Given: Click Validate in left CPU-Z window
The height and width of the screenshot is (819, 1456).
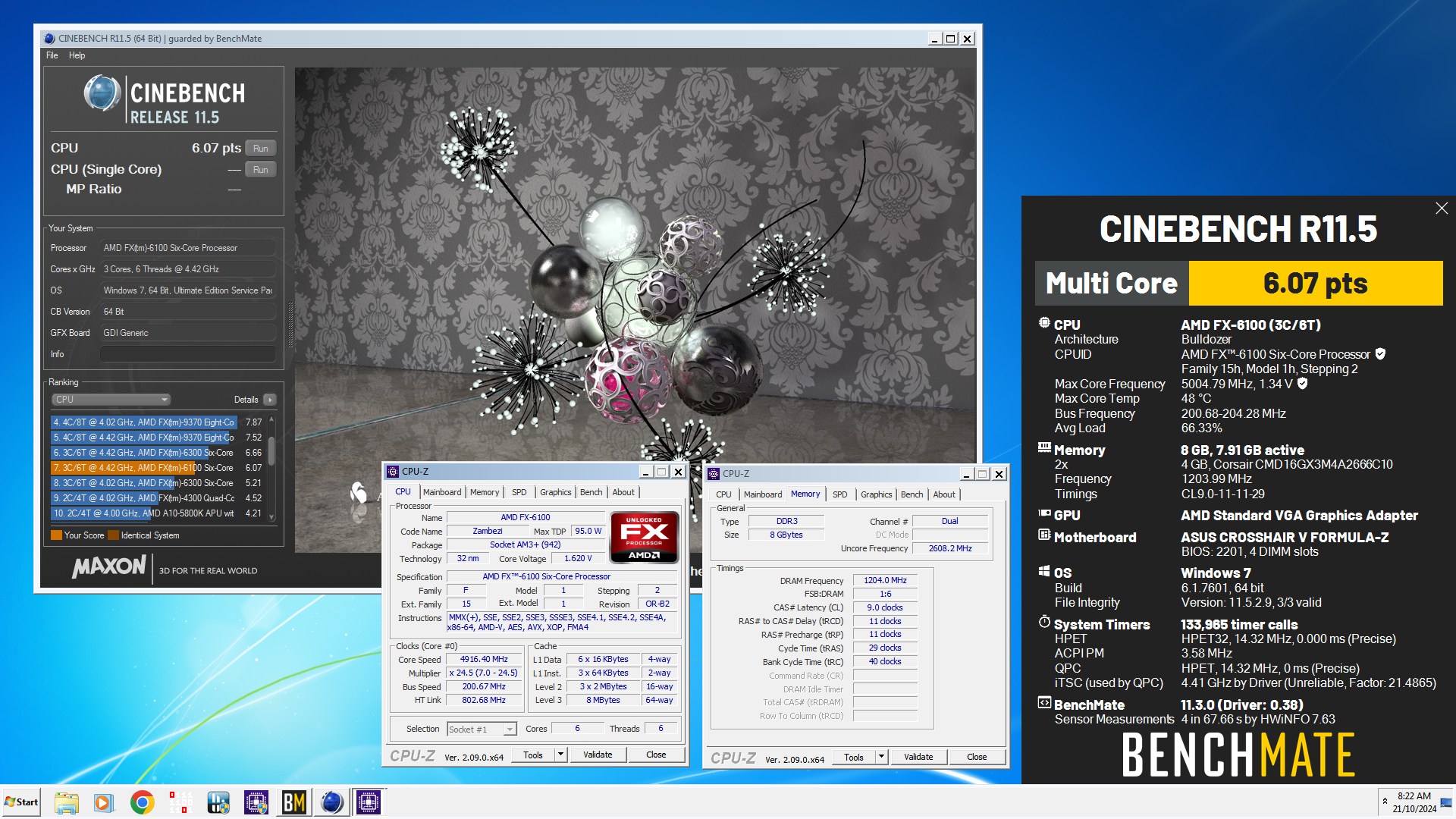Looking at the screenshot, I should pos(598,755).
